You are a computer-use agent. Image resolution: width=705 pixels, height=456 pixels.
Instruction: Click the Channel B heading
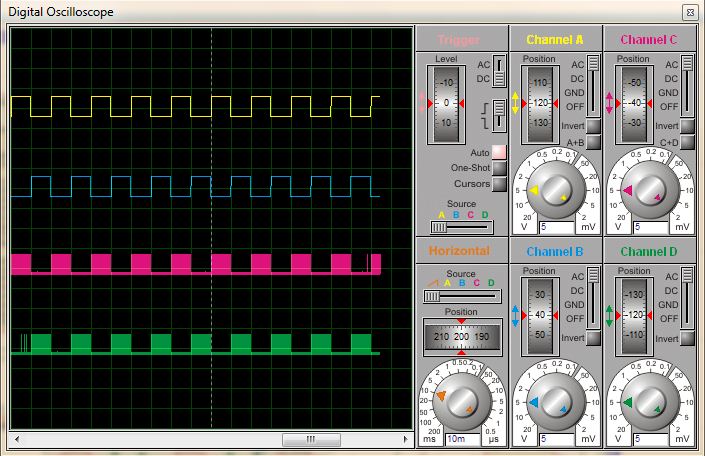[555, 252]
